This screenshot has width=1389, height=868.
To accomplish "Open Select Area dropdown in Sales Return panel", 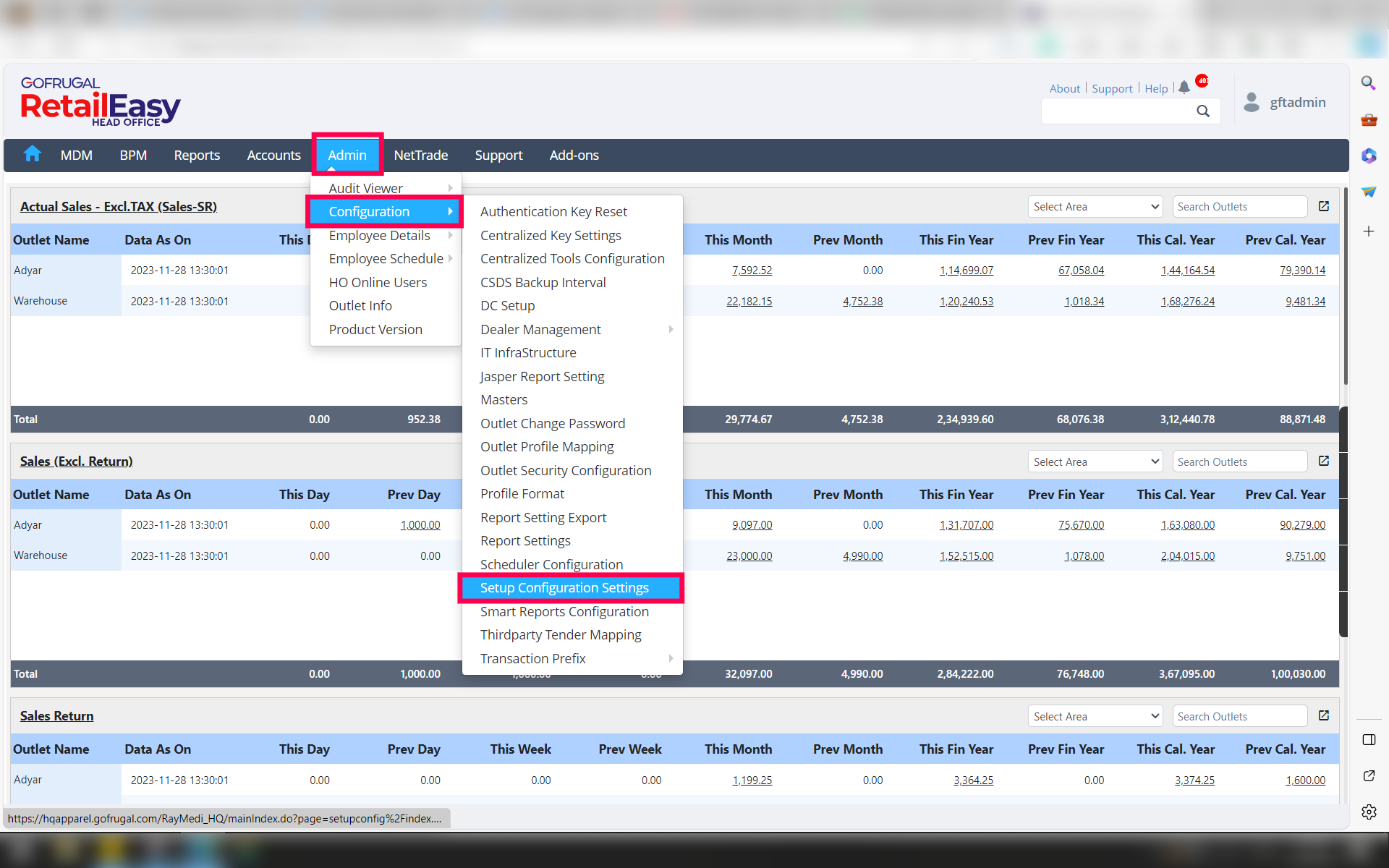I will click(1095, 716).
